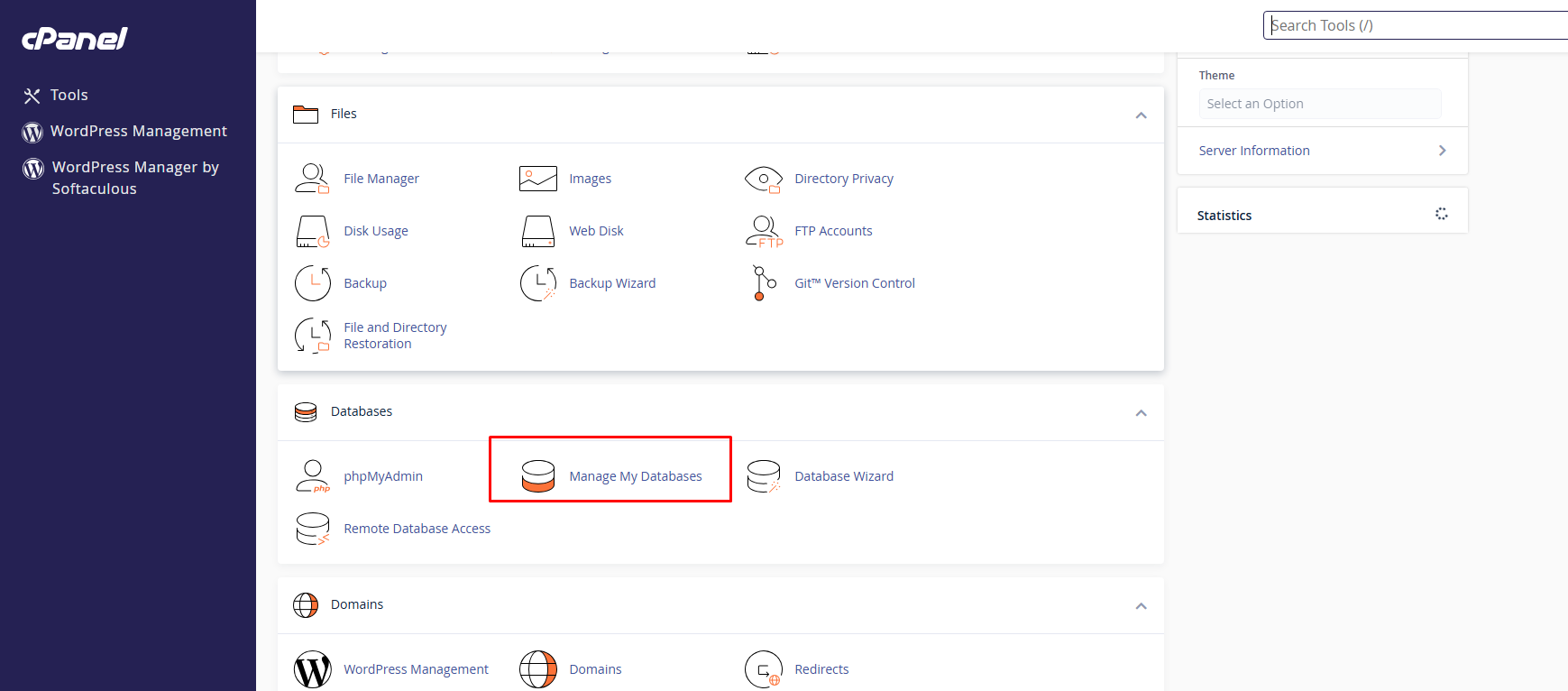Image resolution: width=1568 pixels, height=691 pixels.
Task: Open the phpMyAdmin link
Action: [x=383, y=476]
